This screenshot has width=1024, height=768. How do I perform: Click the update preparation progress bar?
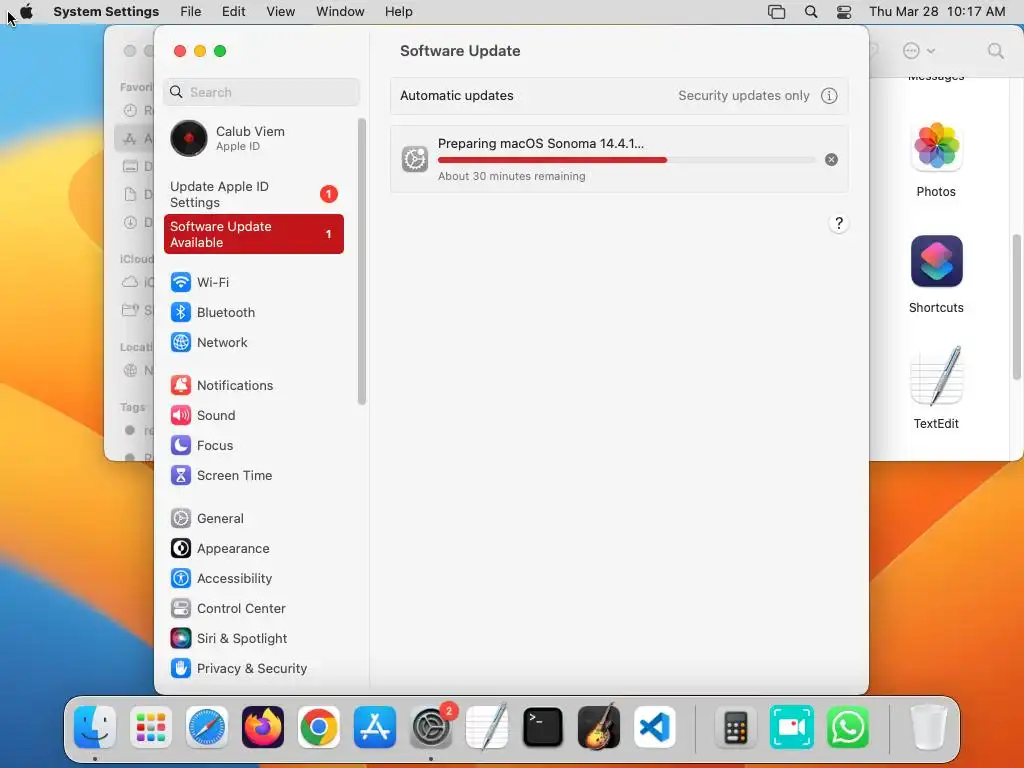[x=626, y=160]
